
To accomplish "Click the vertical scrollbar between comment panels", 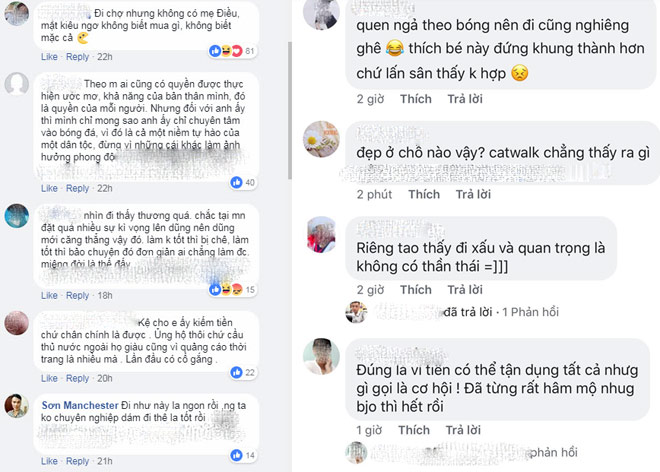I will 290,110.
